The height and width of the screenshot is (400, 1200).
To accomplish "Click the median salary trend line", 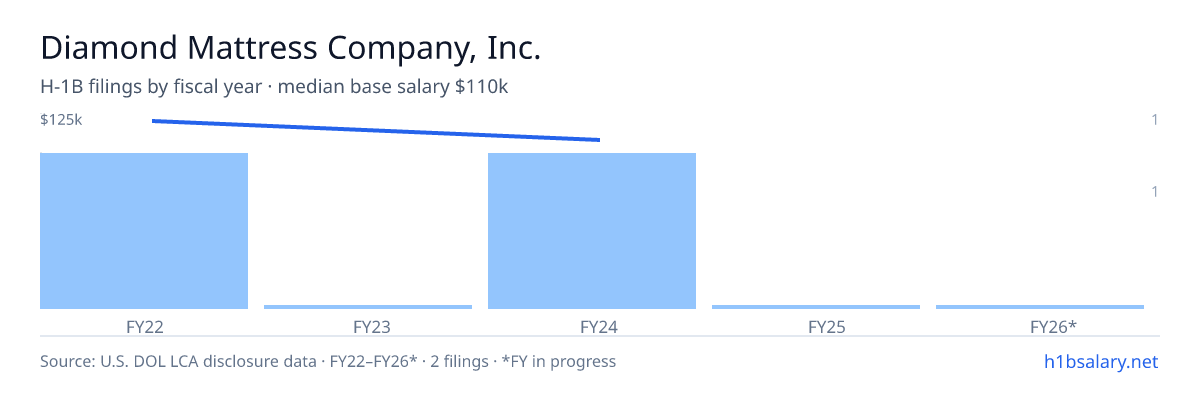I will coord(376,130).
